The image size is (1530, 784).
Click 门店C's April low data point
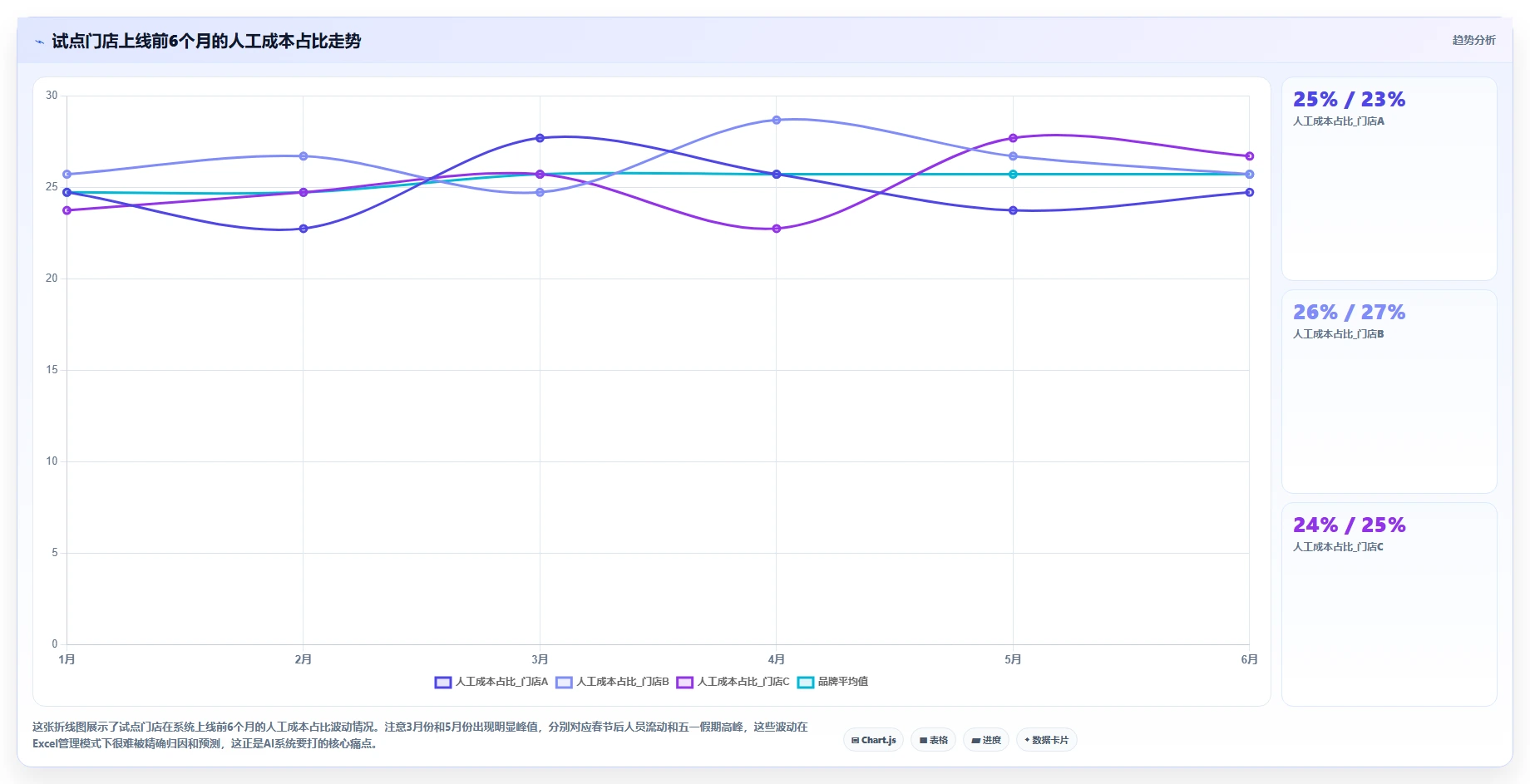777,229
